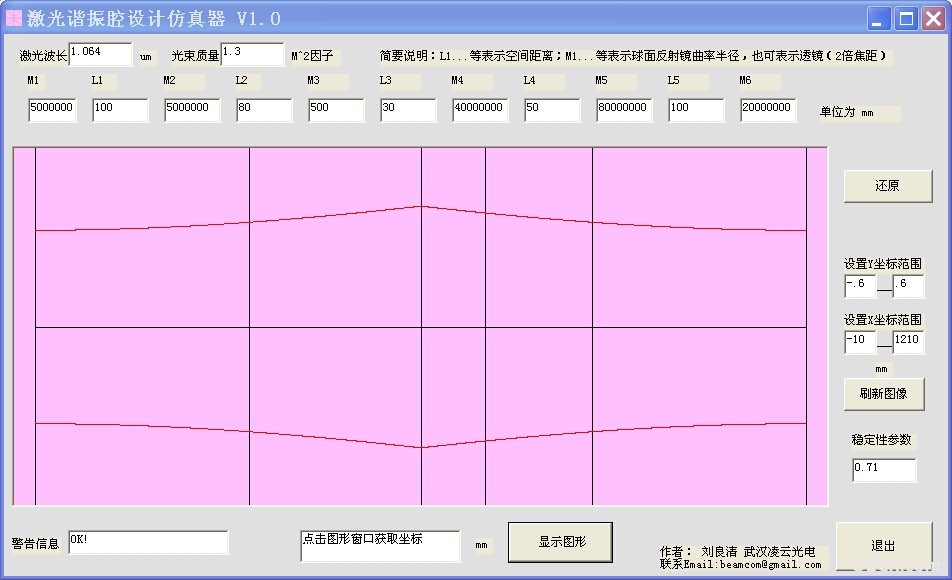Click the 还原 (restore) button
Viewport: 952px width, 580px height.
click(x=888, y=186)
